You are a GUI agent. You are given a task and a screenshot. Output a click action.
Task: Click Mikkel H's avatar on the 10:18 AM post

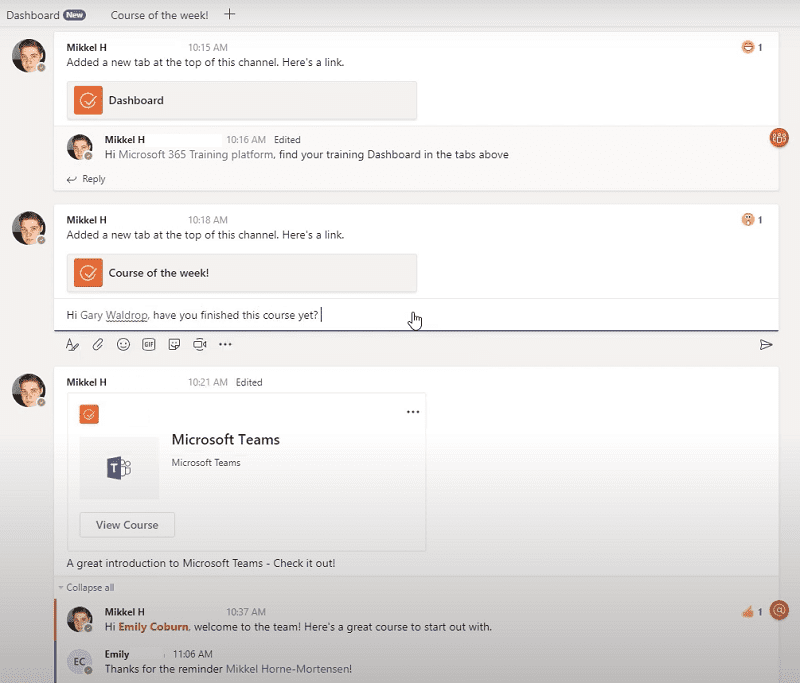tap(29, 228)
